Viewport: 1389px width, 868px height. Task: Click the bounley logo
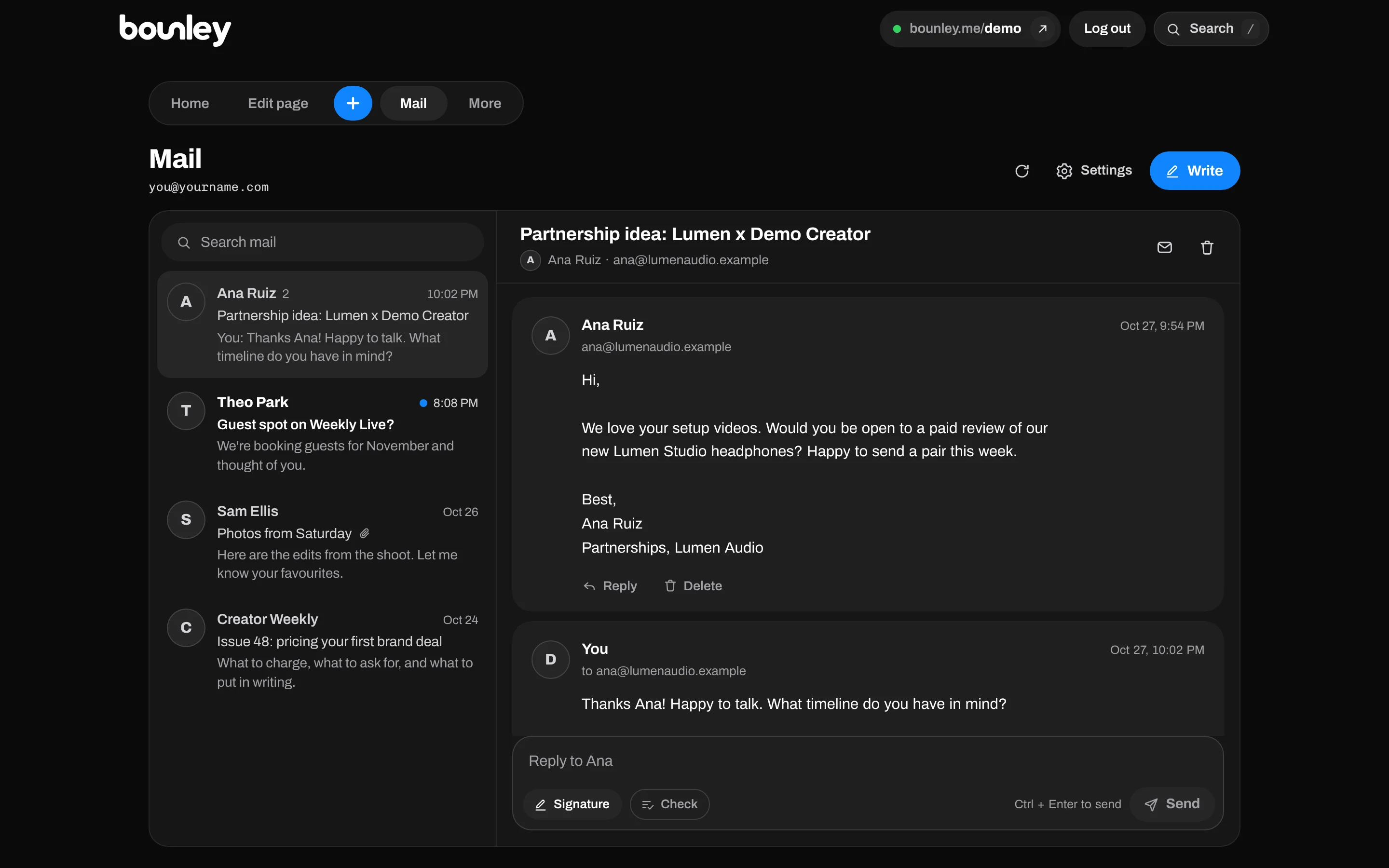(175, 30)
